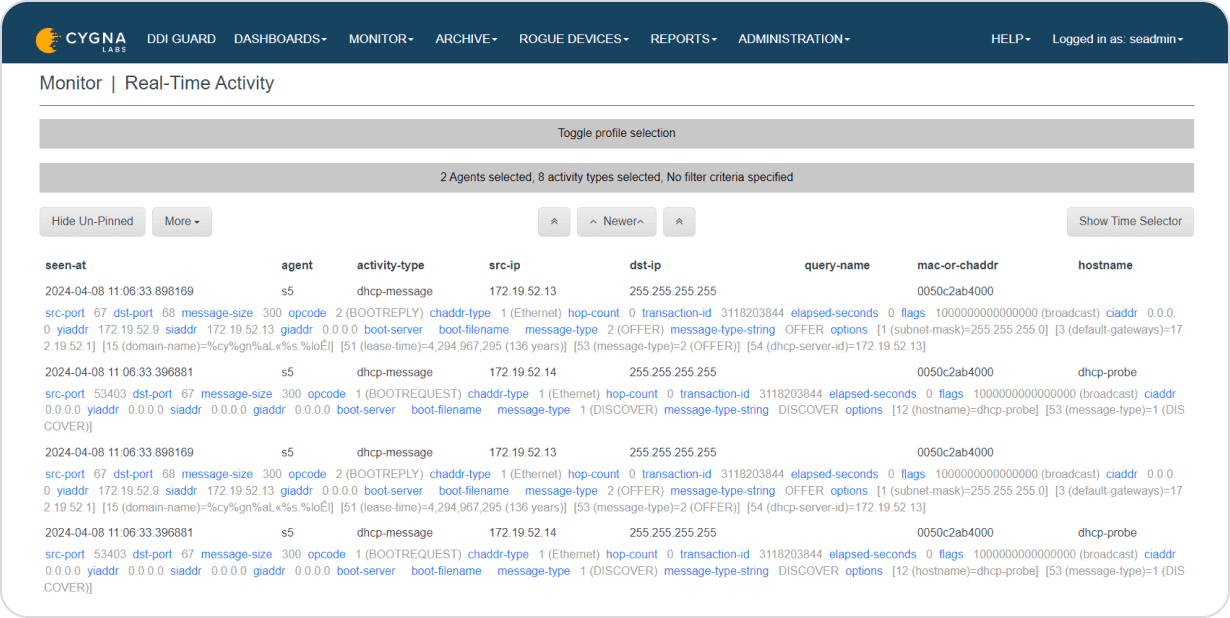
Task: Open the REPORTS menu
Action: 683,39
